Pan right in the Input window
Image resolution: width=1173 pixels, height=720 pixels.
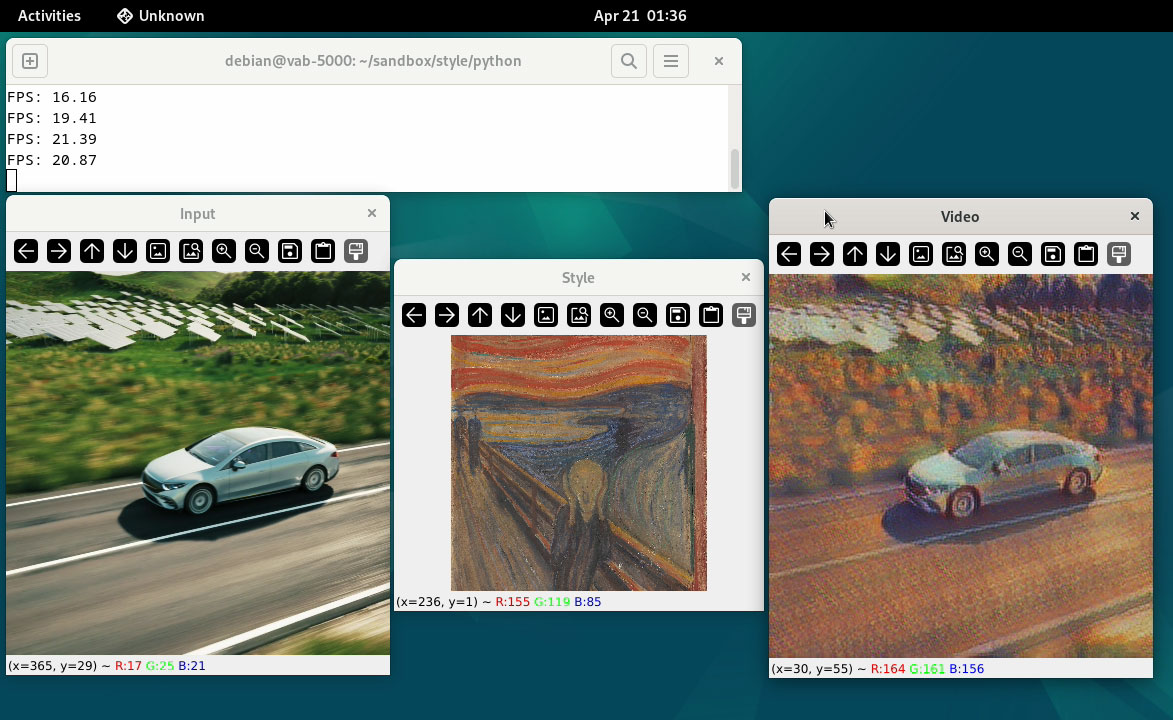coord(59,251)
